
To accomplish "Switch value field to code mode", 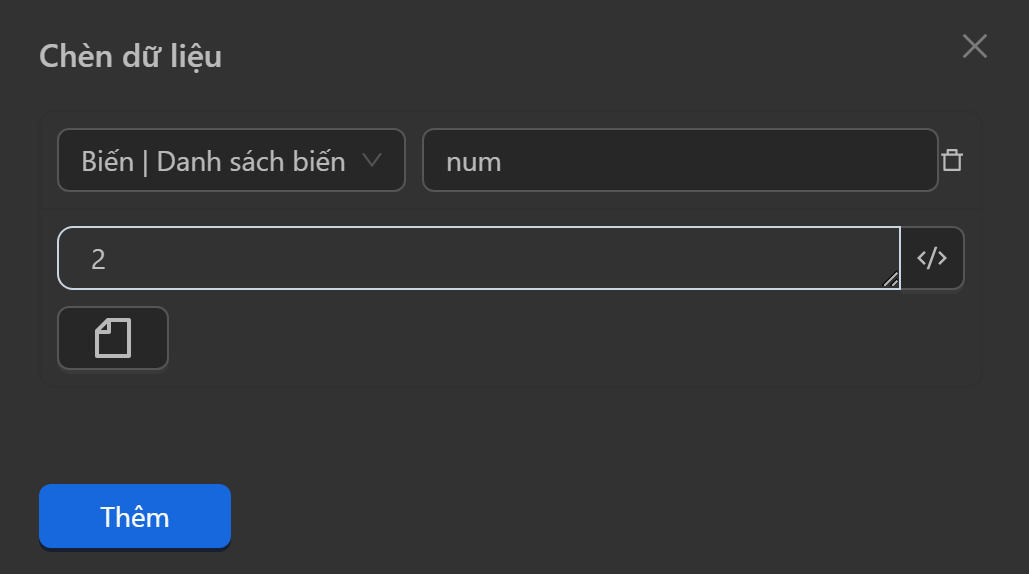I will 932,258.
